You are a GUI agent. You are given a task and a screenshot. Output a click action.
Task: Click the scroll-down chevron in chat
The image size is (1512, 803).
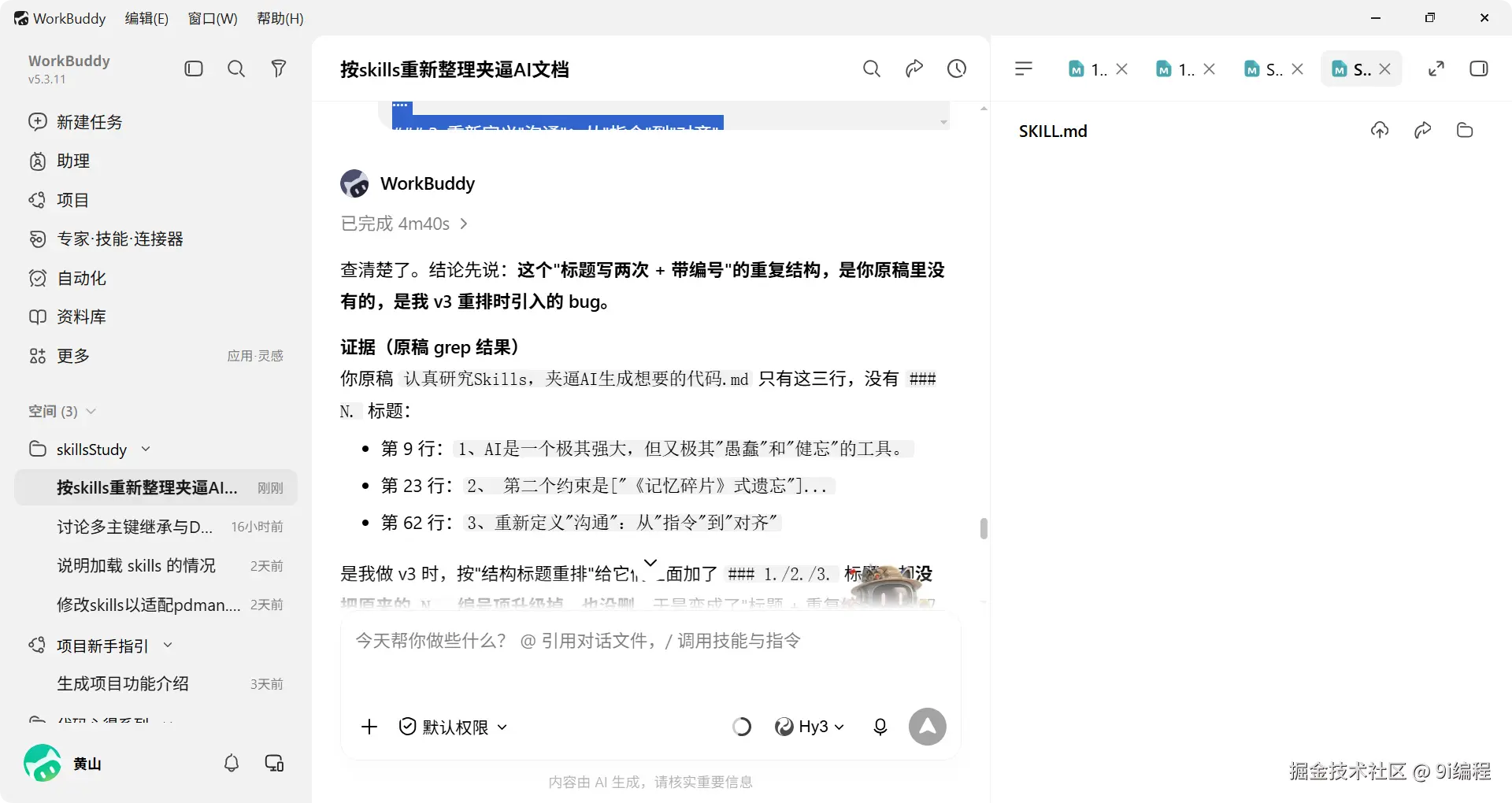point(650,562)
